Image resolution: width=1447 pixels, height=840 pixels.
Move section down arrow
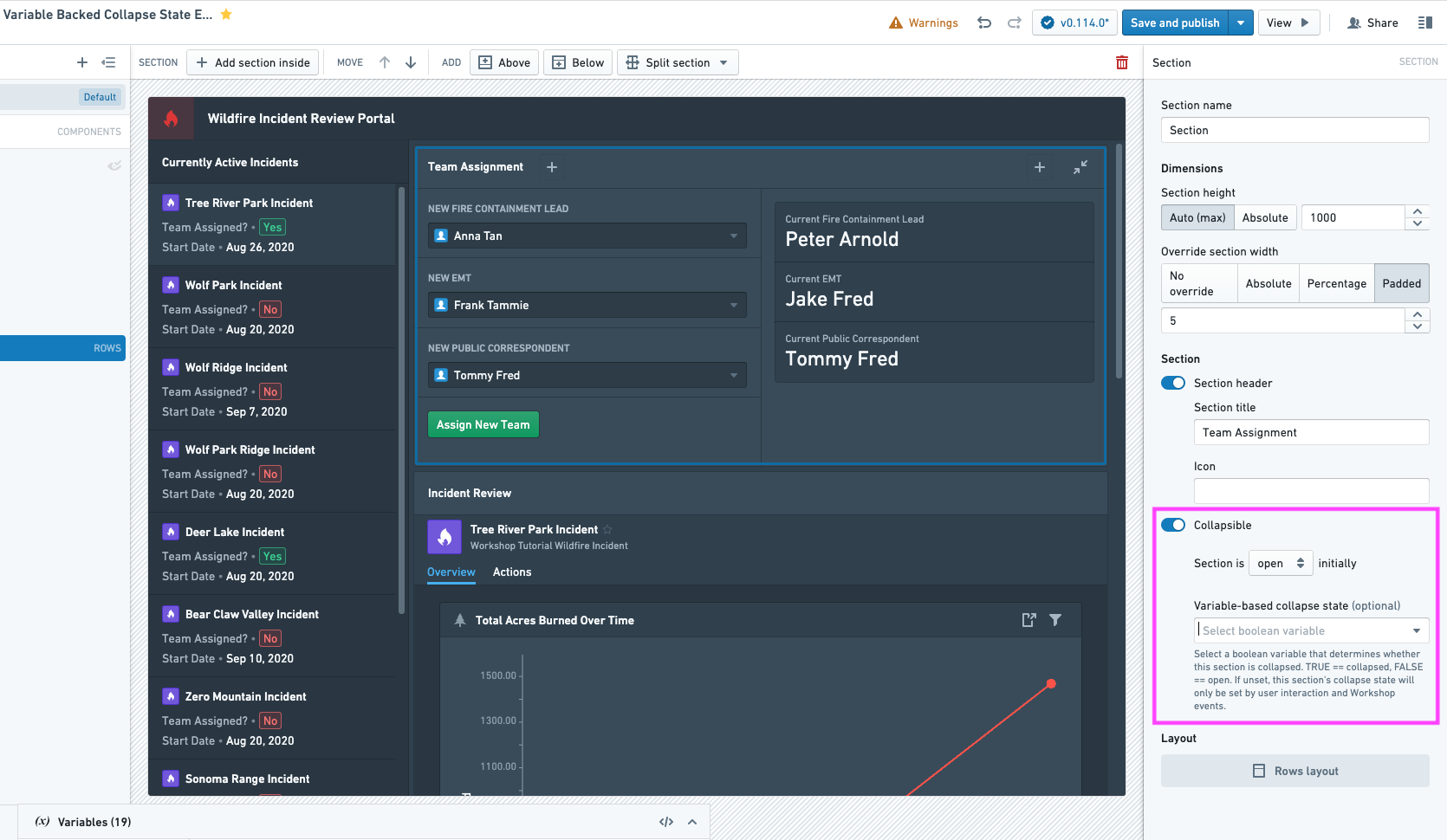tap(411, 62)
